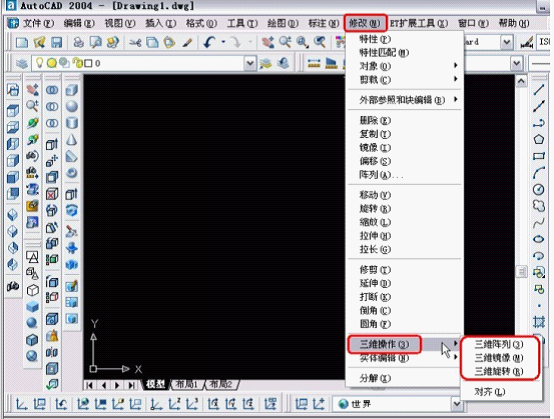Choose 三维旋转(R) from submenu
Viewport: 554px width, 419px height.
pyautogui.click(x=499, y=371)
